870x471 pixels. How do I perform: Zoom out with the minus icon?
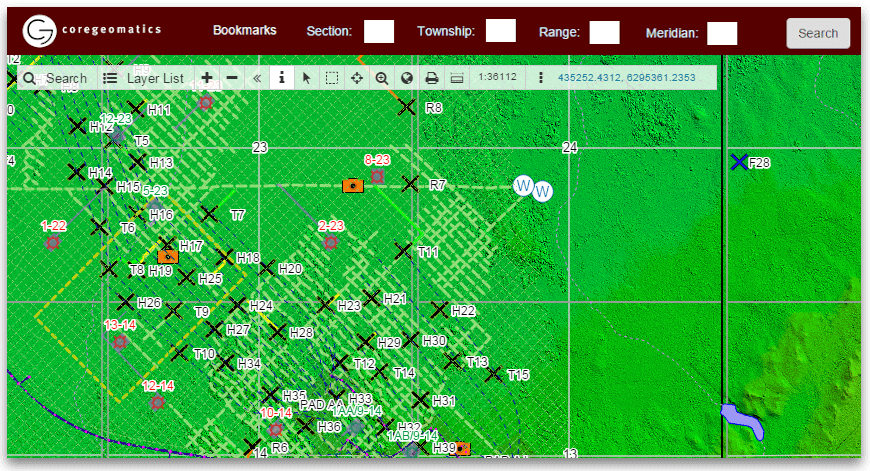(x=232, y=78)
